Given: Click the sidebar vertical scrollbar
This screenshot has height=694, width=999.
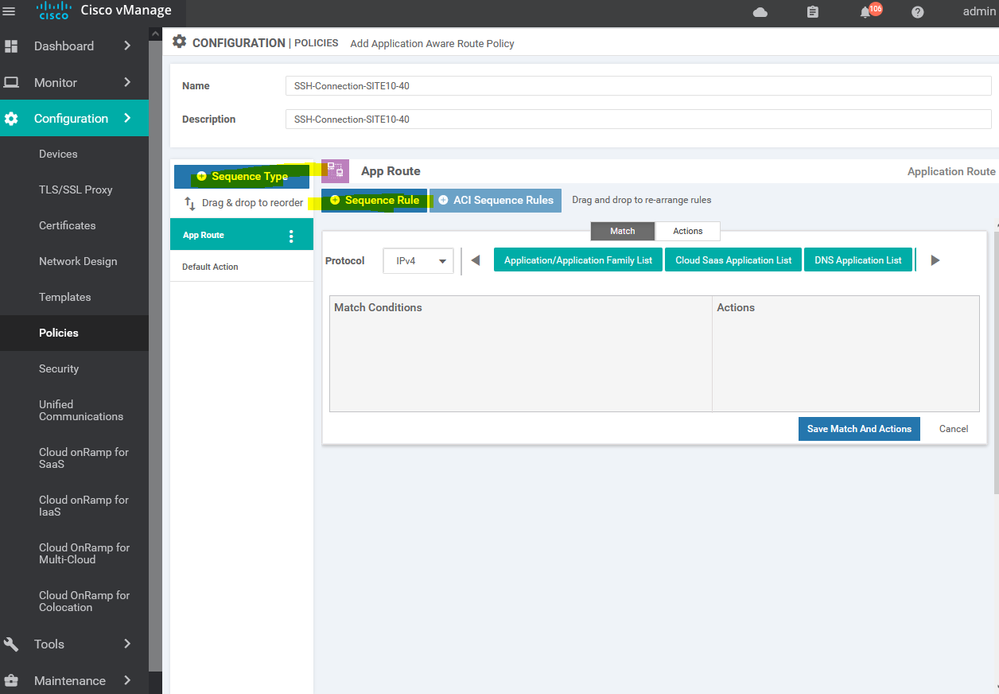Looking at the screenshot, I should pyautogui.click(x=155, y=354).
